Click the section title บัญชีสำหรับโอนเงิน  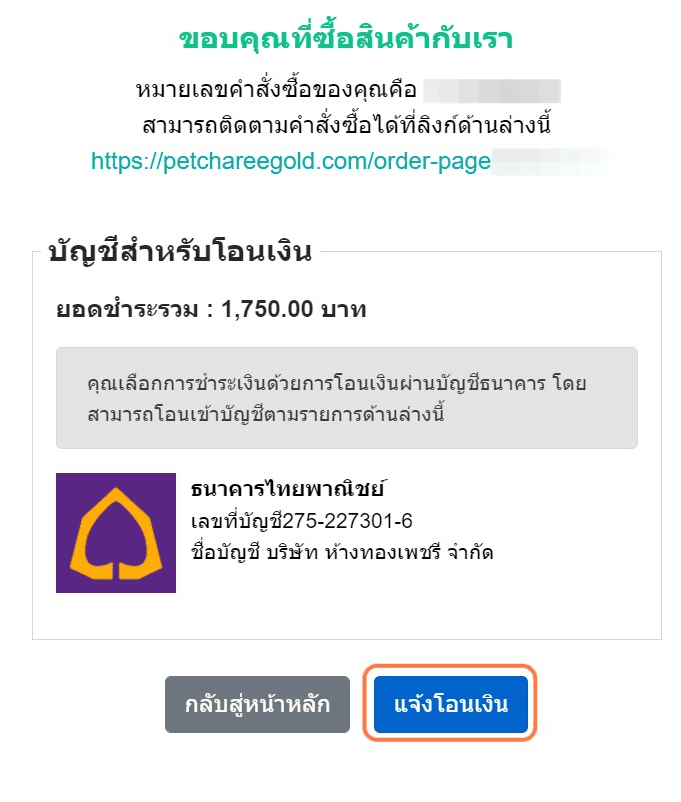point(180,252)
